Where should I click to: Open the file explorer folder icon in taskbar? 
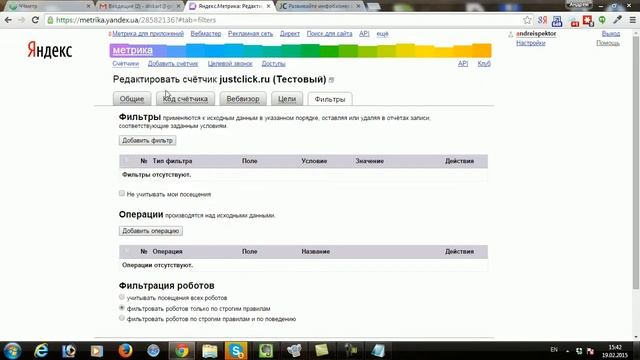click(x=209, y=351)
